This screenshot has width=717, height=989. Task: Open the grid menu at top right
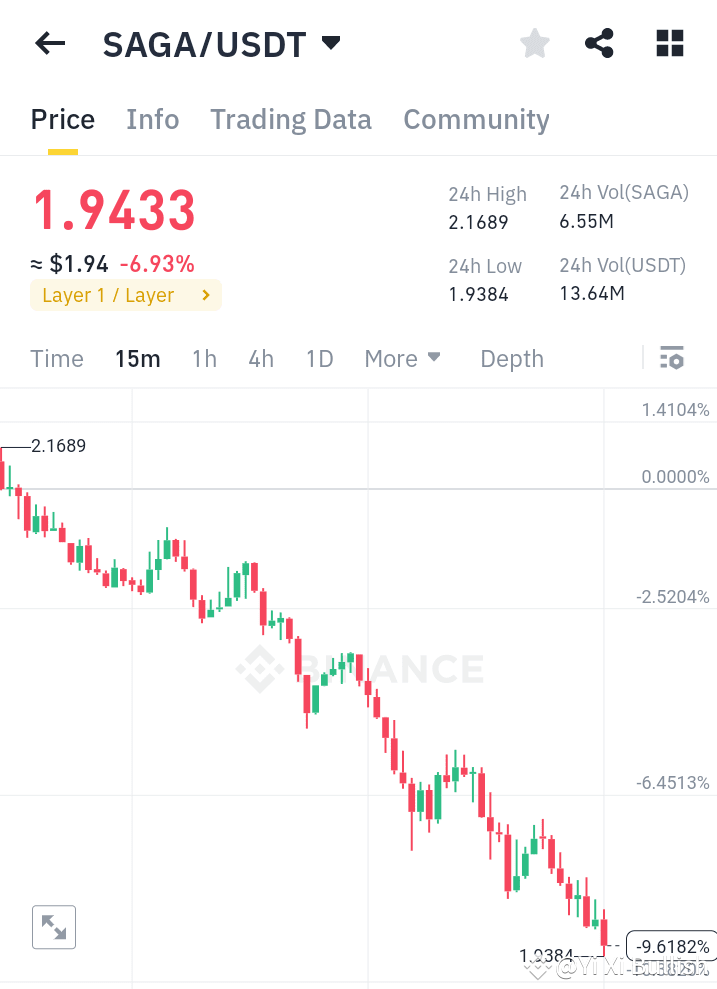click(668, 43)
